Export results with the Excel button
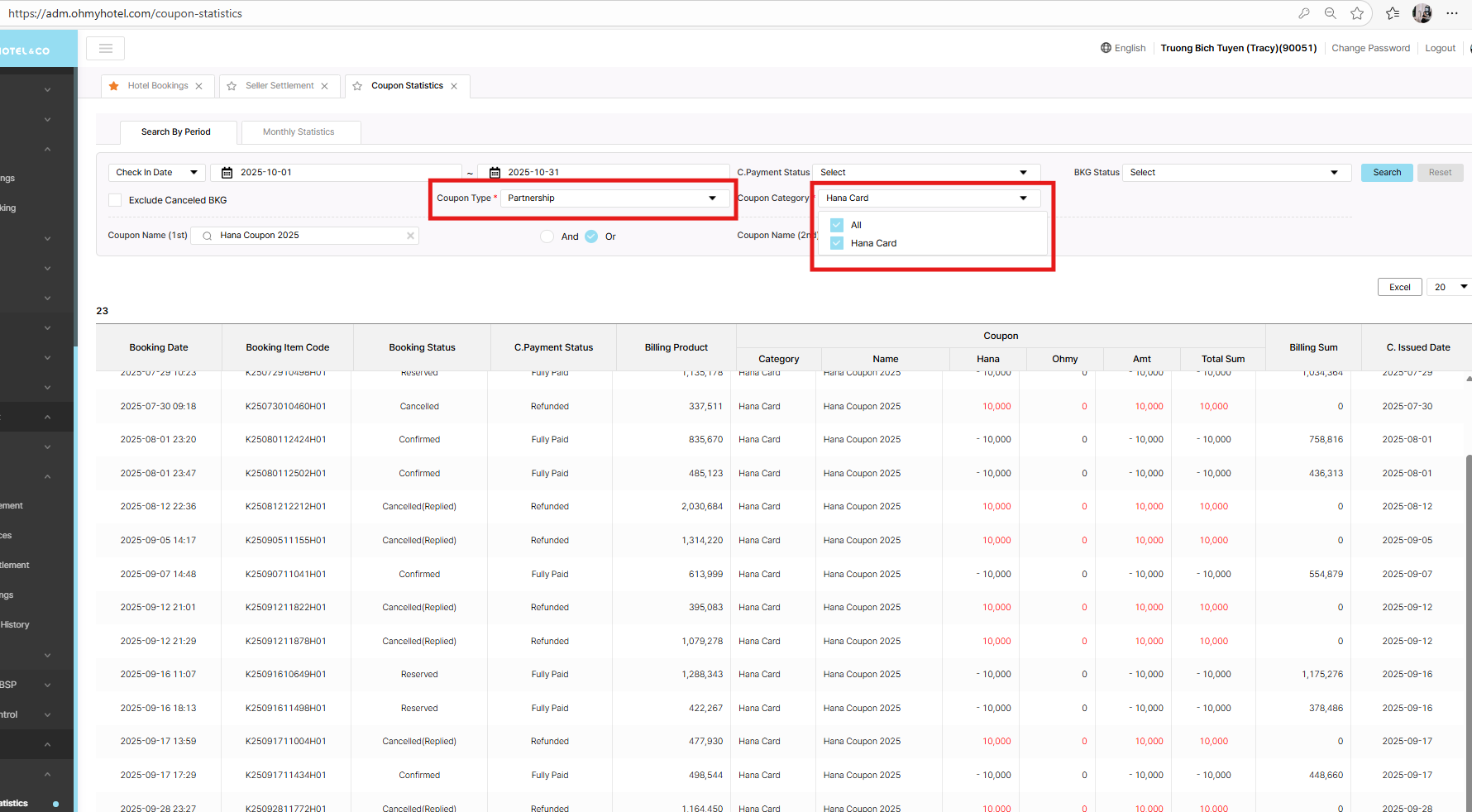Screen dimensions: 1472x812 click(1399, 287)
